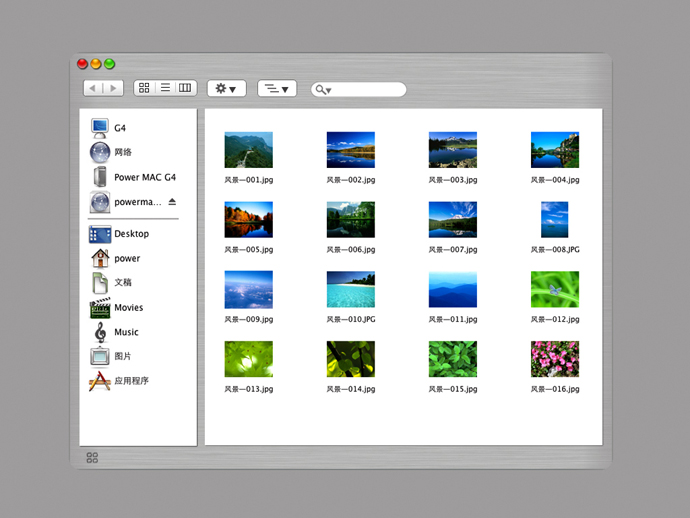Select the 网络 network globe icon
690x518 pixels.
100,153
